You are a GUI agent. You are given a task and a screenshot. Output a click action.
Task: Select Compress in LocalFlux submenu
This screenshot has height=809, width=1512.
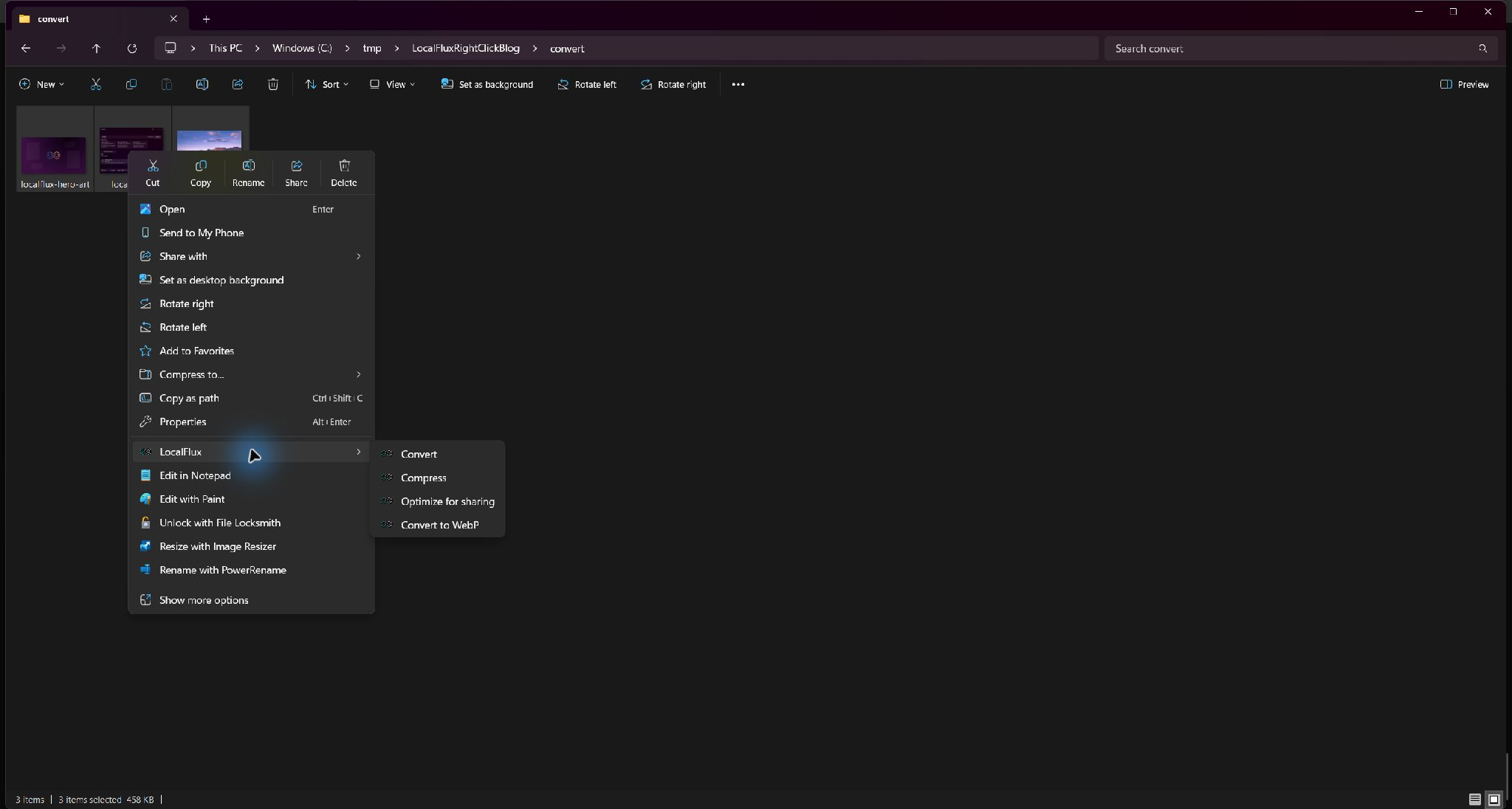438,478
